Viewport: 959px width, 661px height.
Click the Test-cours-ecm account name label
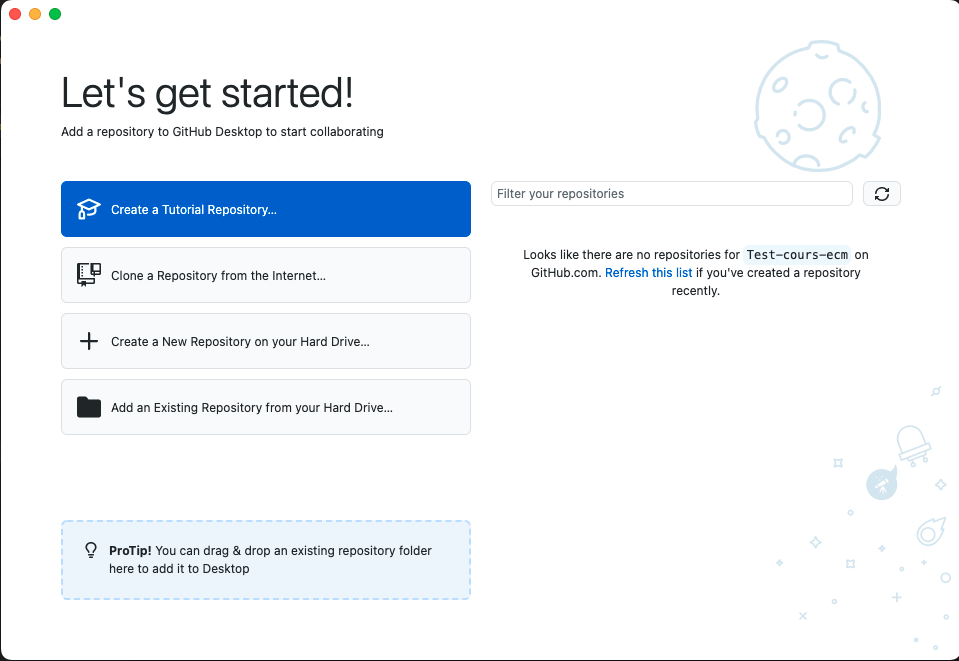(x=797, y=255)
